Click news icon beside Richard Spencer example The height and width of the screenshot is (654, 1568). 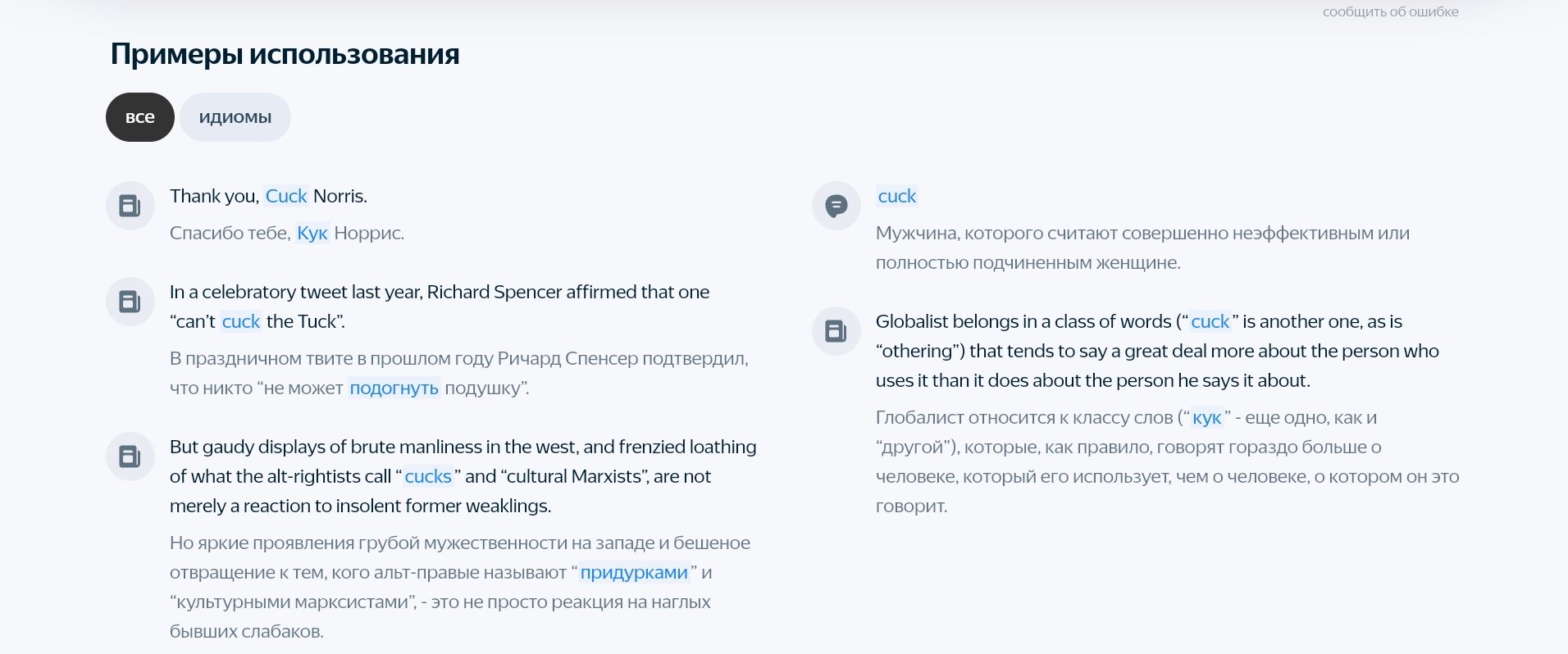click(130, 302)
